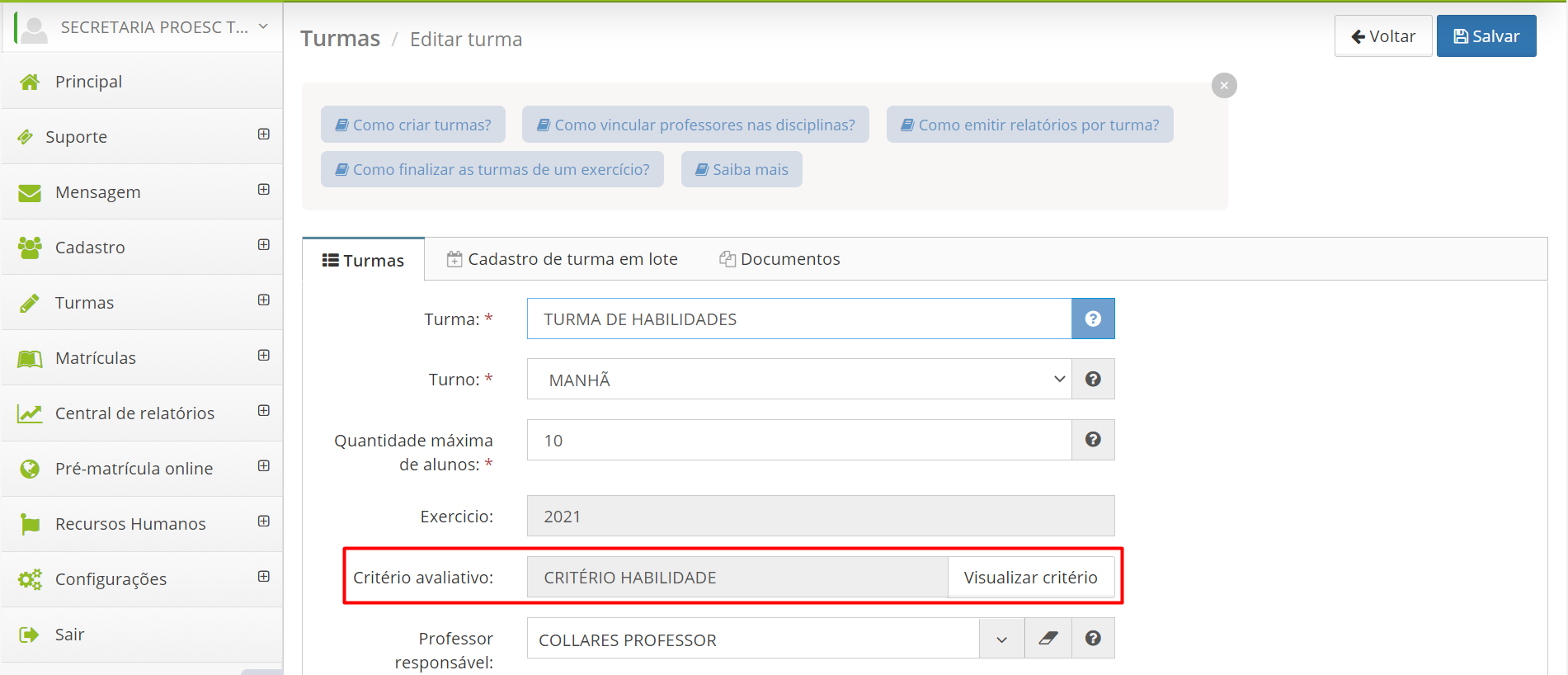1568x675 pixels.
Task: Expand the Cadastro sidebar section
Action: pyautogui.click(x=263, y=245)
